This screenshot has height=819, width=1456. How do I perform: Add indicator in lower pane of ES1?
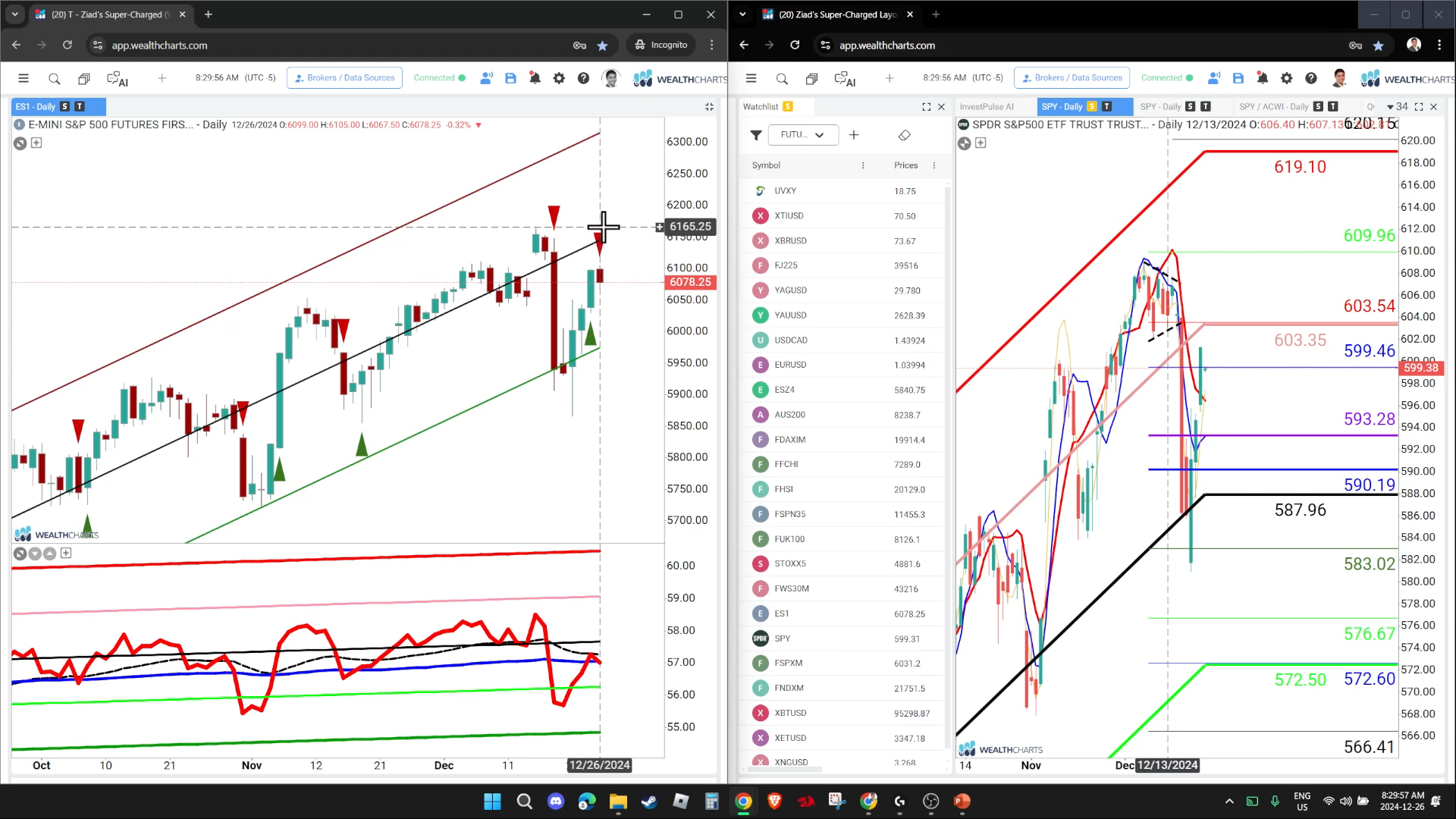[66, 553]
